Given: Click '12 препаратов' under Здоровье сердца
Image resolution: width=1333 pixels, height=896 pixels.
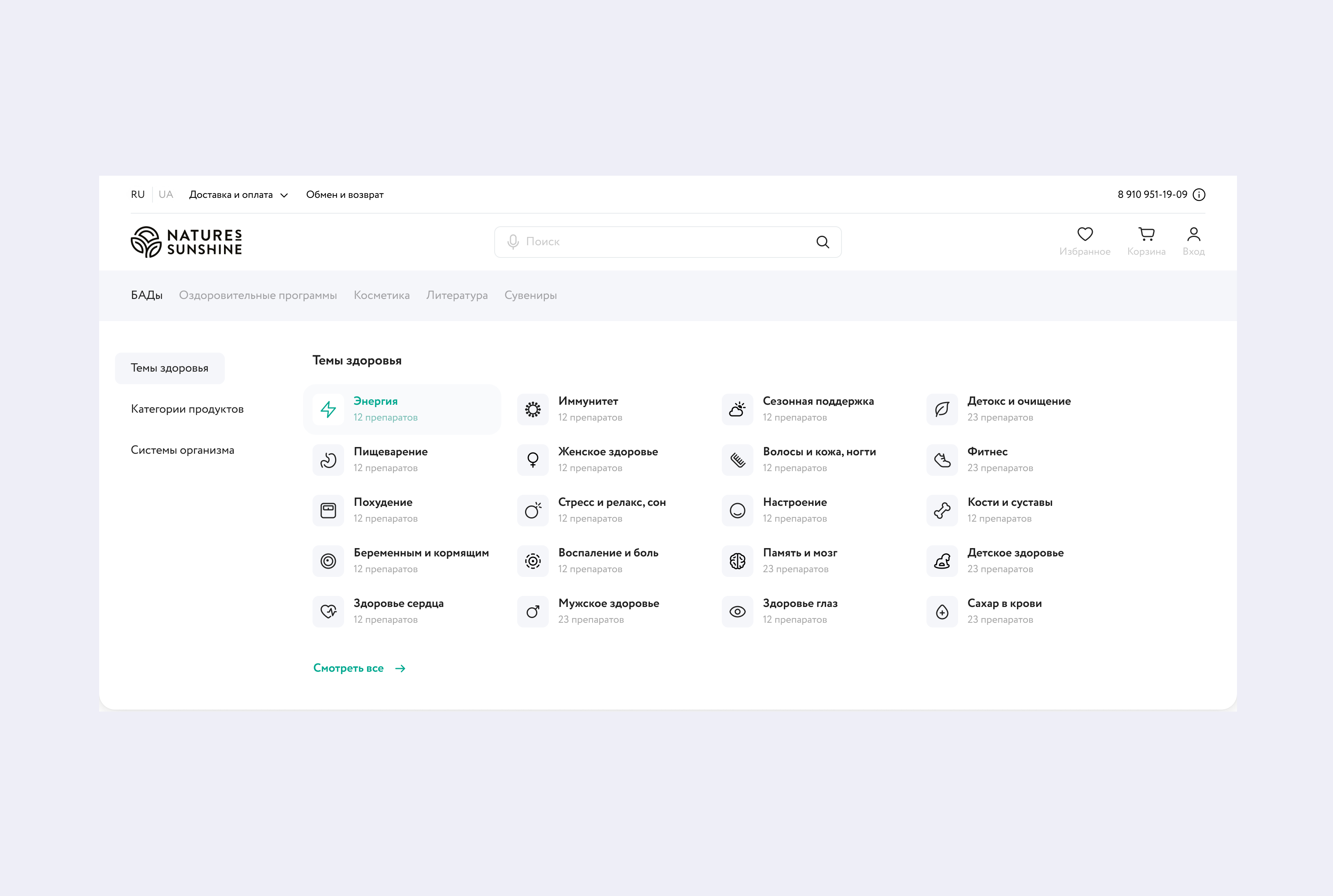Looking at the screenshot, I should coord(385,620).
